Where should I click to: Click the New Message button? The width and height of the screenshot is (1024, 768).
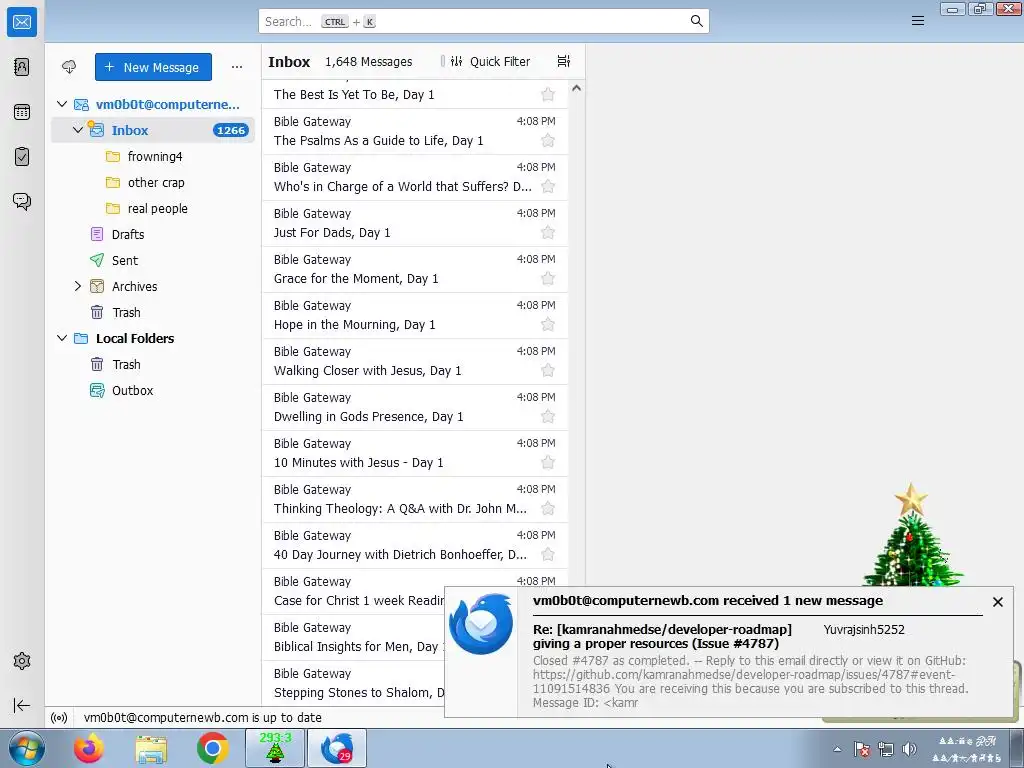pos(153,67)
